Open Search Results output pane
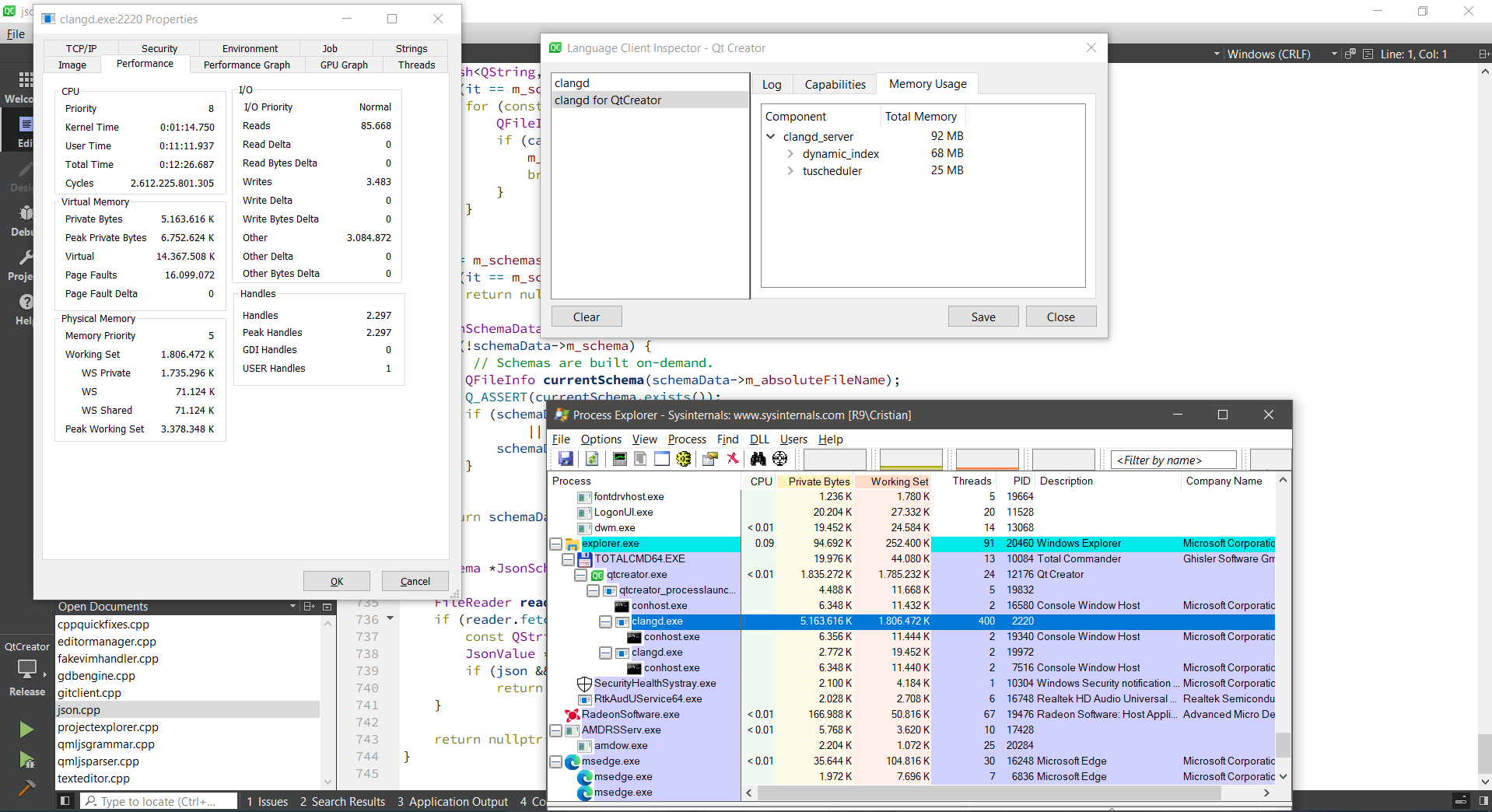1492x812 pixels. pyautogui.click(x=342, y=801)
